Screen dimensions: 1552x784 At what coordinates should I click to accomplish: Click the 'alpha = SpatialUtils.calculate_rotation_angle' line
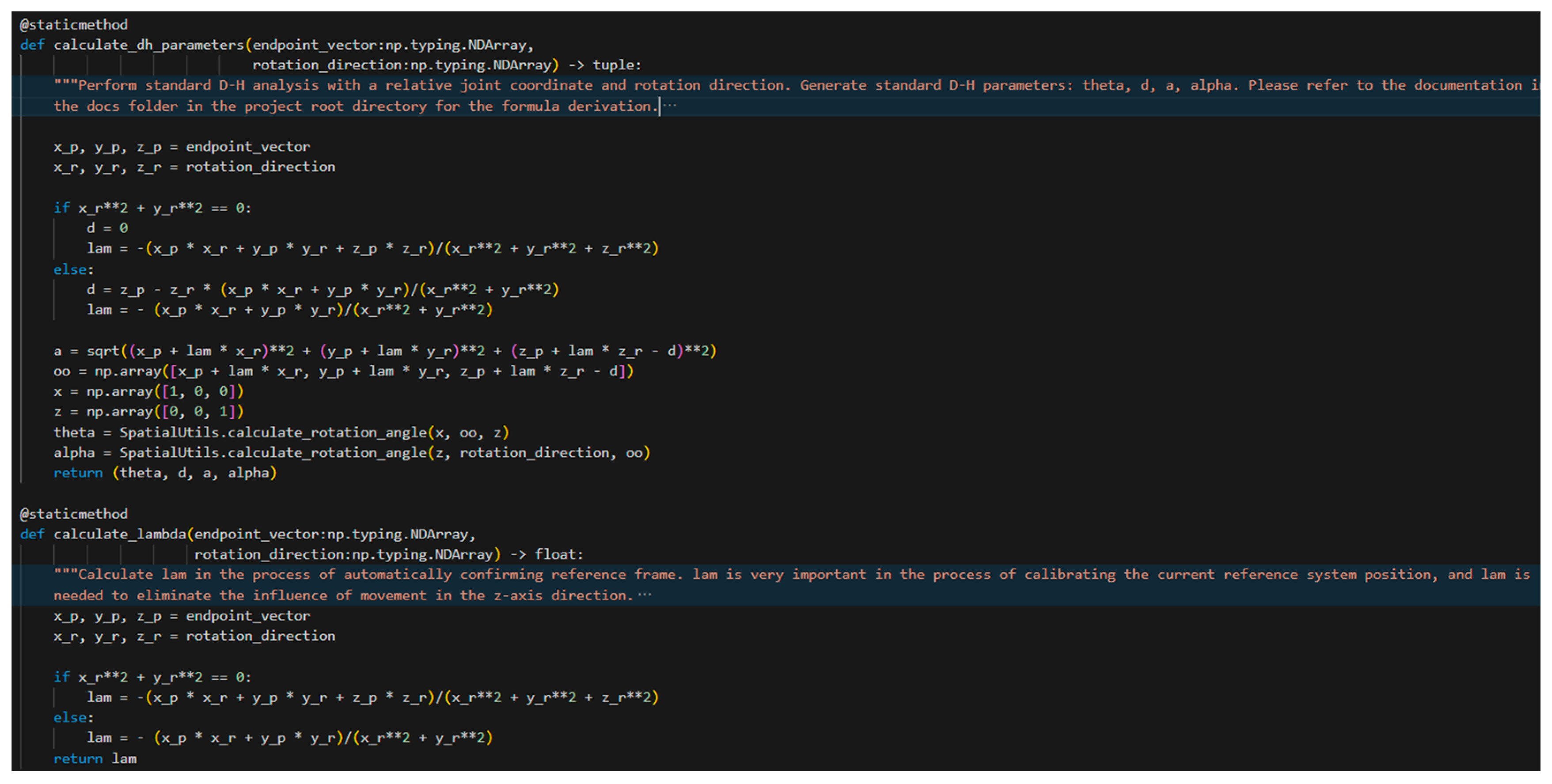point(351,453)
